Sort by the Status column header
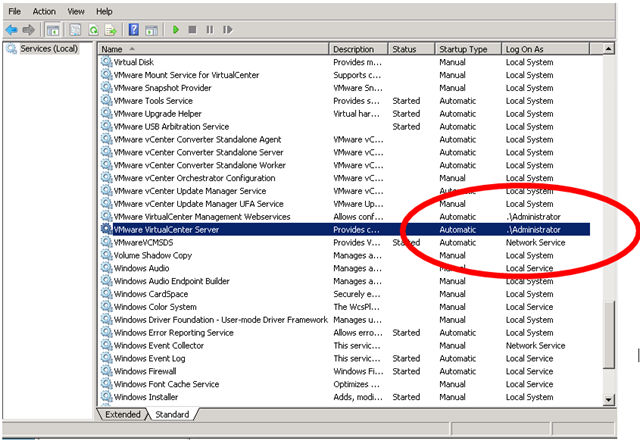This screenshot has height=444, width=640. (411, 49)
